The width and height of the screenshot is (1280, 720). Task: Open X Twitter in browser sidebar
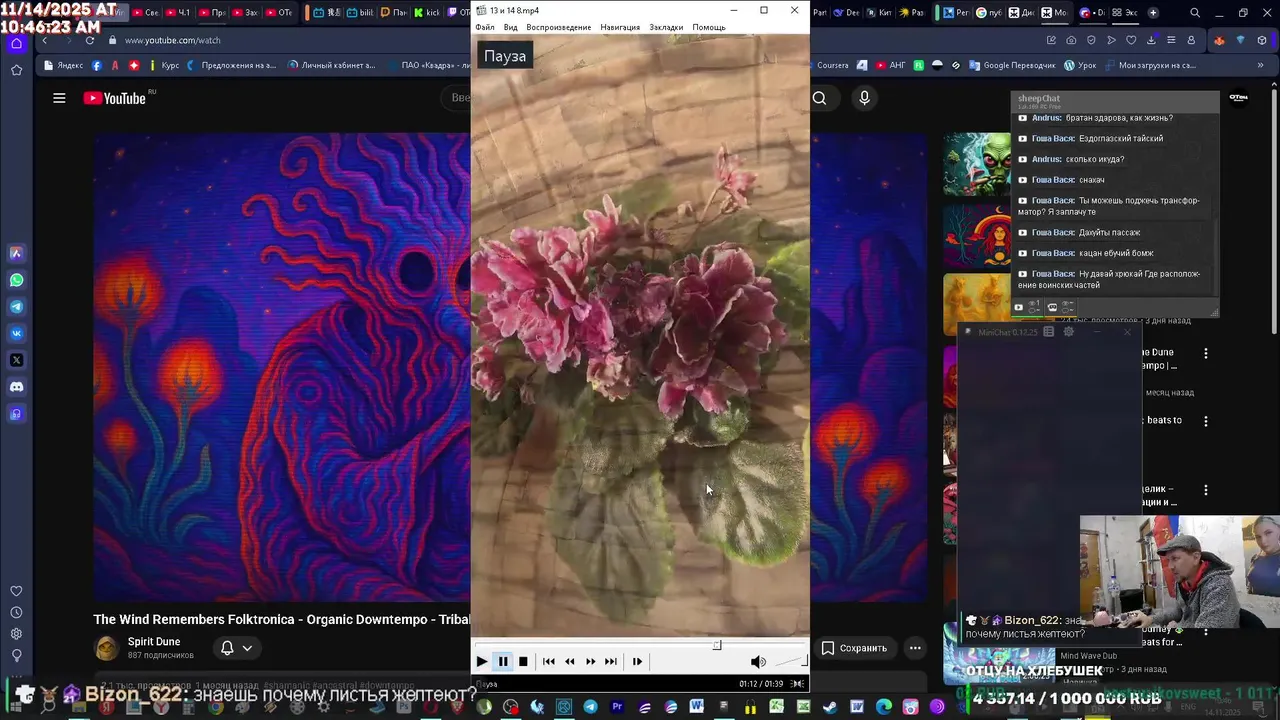tap(16, 360)
